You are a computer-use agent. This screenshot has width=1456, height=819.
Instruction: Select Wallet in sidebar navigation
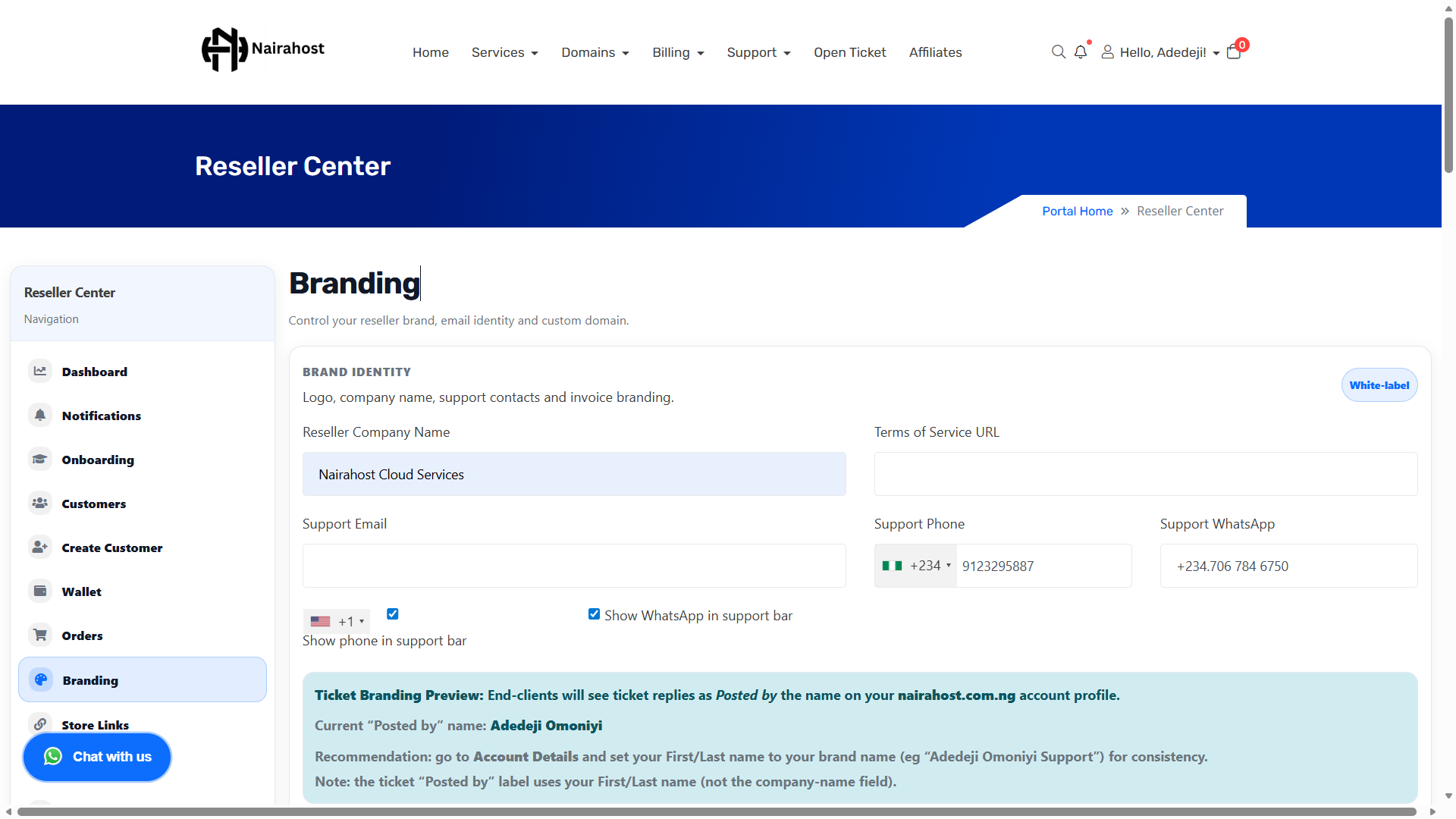tap(143, 591)
